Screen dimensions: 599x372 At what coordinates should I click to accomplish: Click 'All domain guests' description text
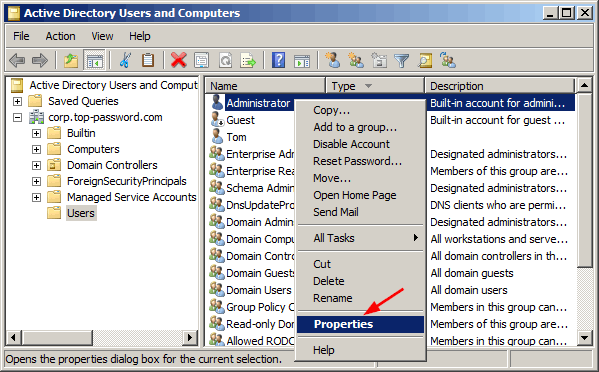pos(472,273)
